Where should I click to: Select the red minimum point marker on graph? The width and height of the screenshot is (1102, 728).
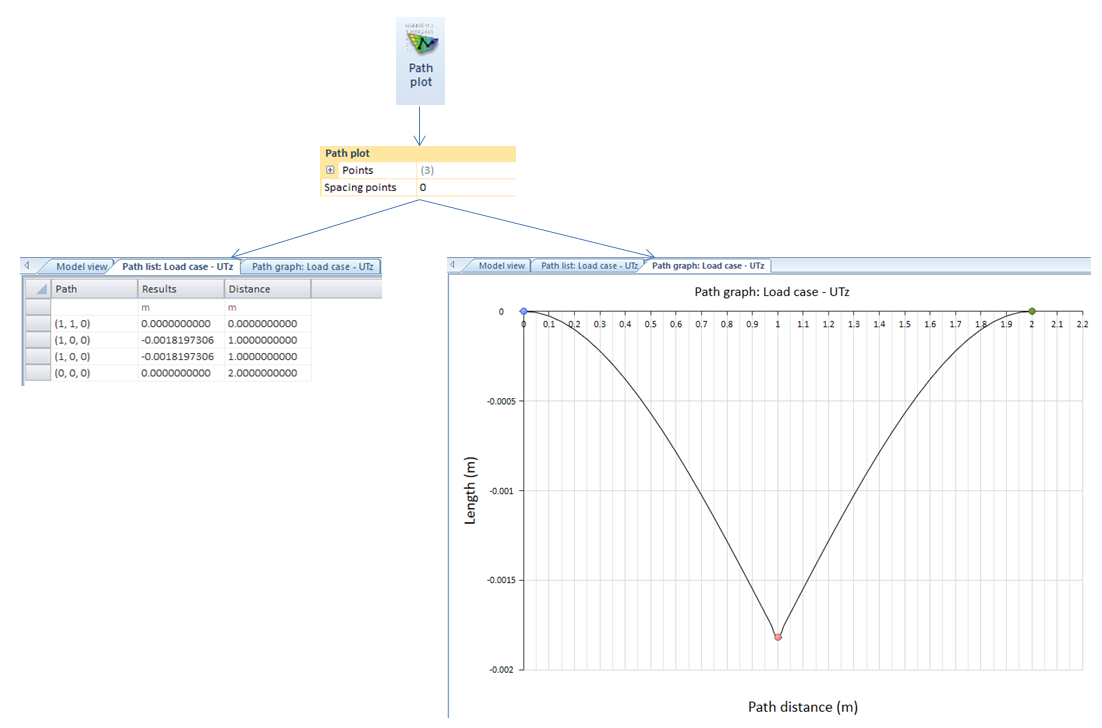[x=778, y=637]
